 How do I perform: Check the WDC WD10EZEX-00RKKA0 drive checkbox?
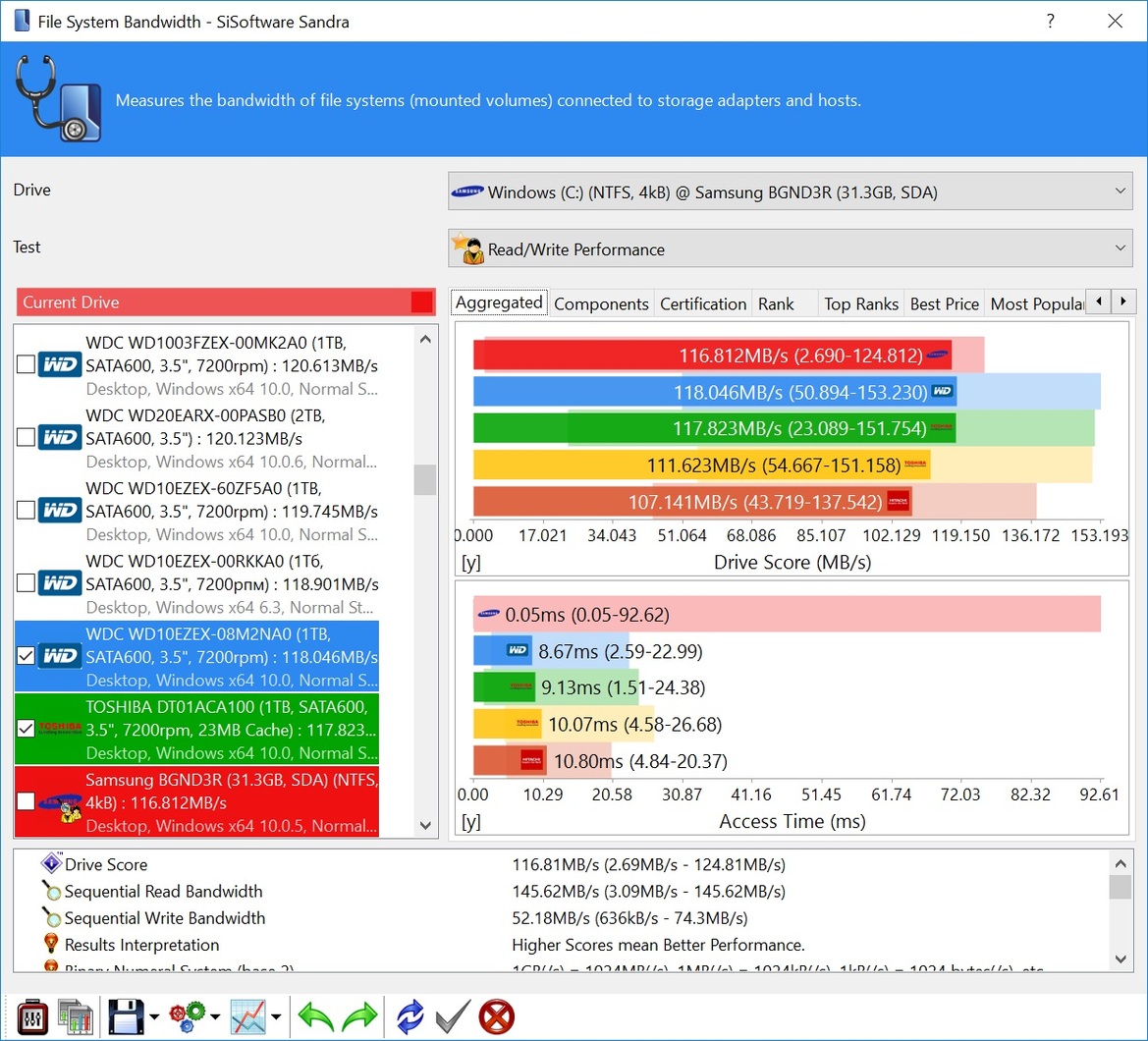[x=26, y=582]
